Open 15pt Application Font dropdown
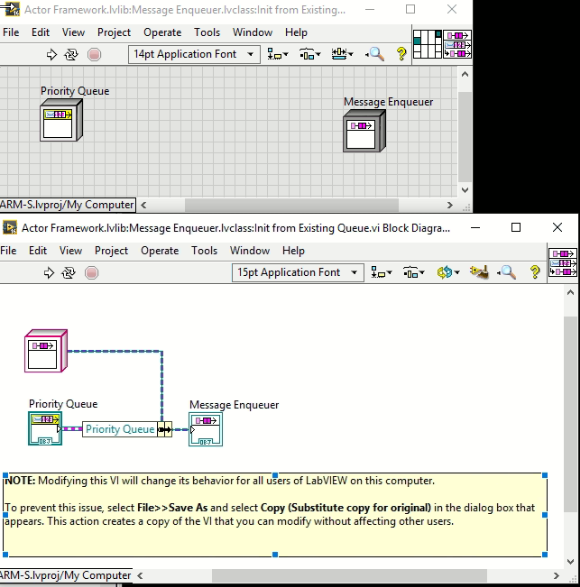Viewport: 580px width, 587px height. (298, 273)
